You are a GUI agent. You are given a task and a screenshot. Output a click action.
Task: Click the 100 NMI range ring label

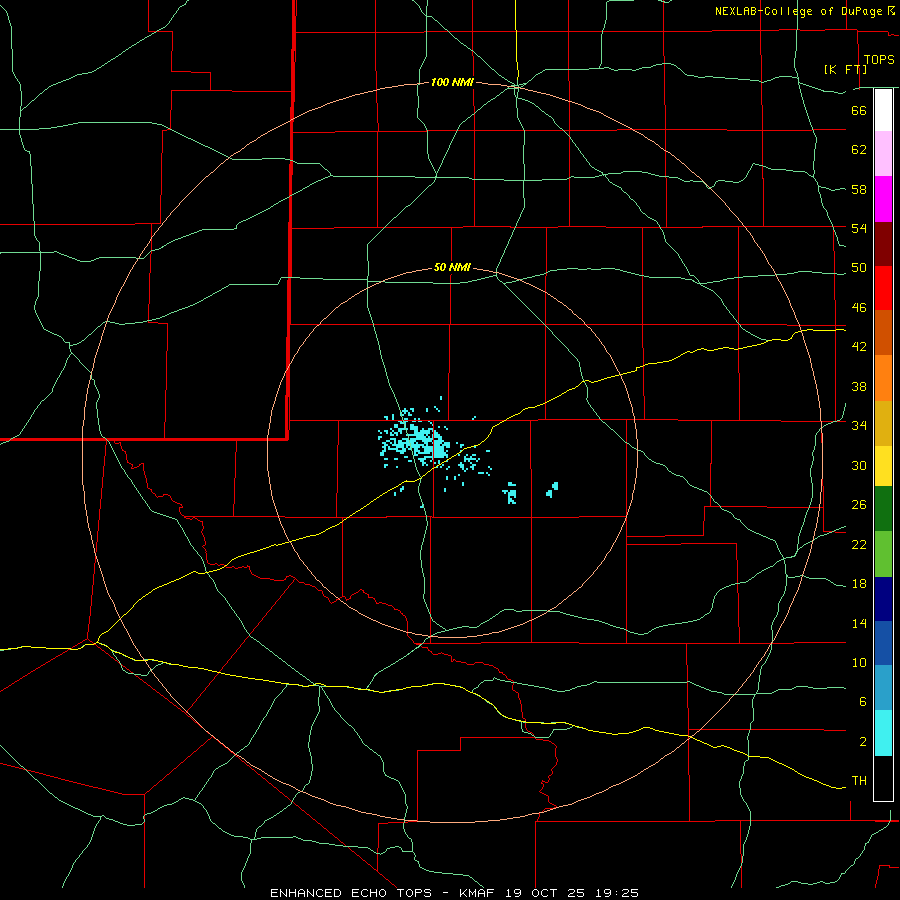pos(452,83)
